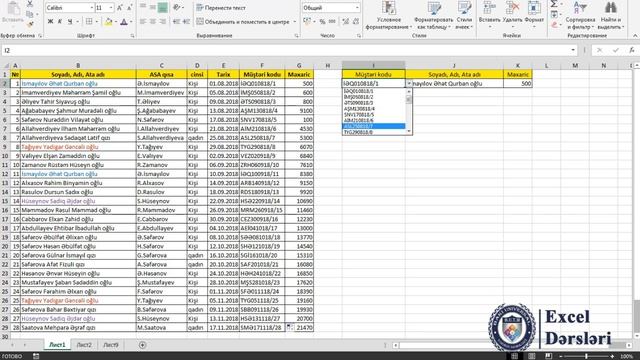Align cell text right
The height and width of the screenshot is (360, 640).
[x=162, y=22]
